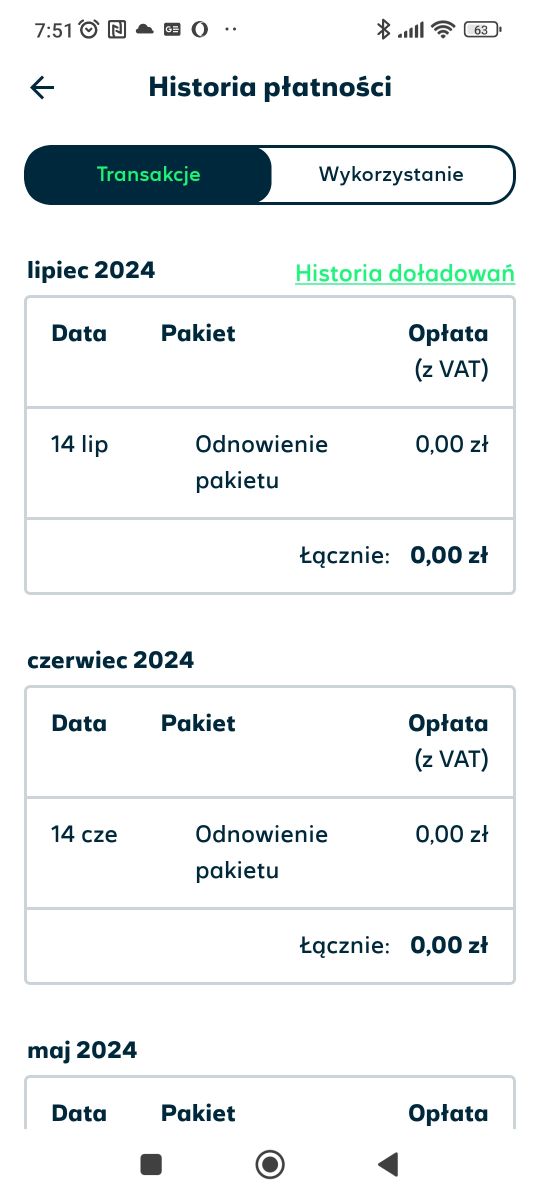Tap the maj 2024 section heading
540x1200 pixels.
(x=82, y=1050)
